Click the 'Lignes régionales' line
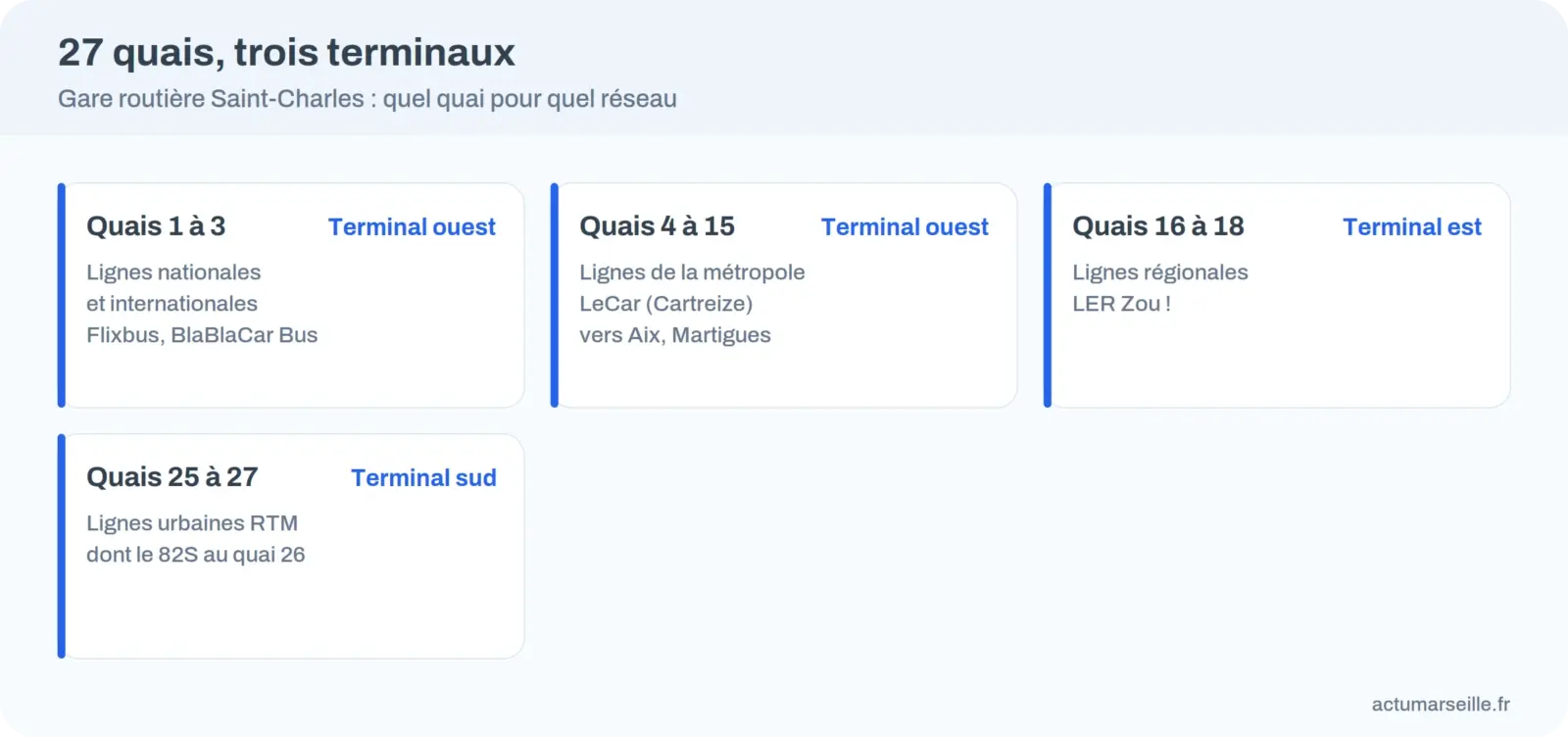This screenshot has width=1568, height=737. click(x=1160, y=272)
